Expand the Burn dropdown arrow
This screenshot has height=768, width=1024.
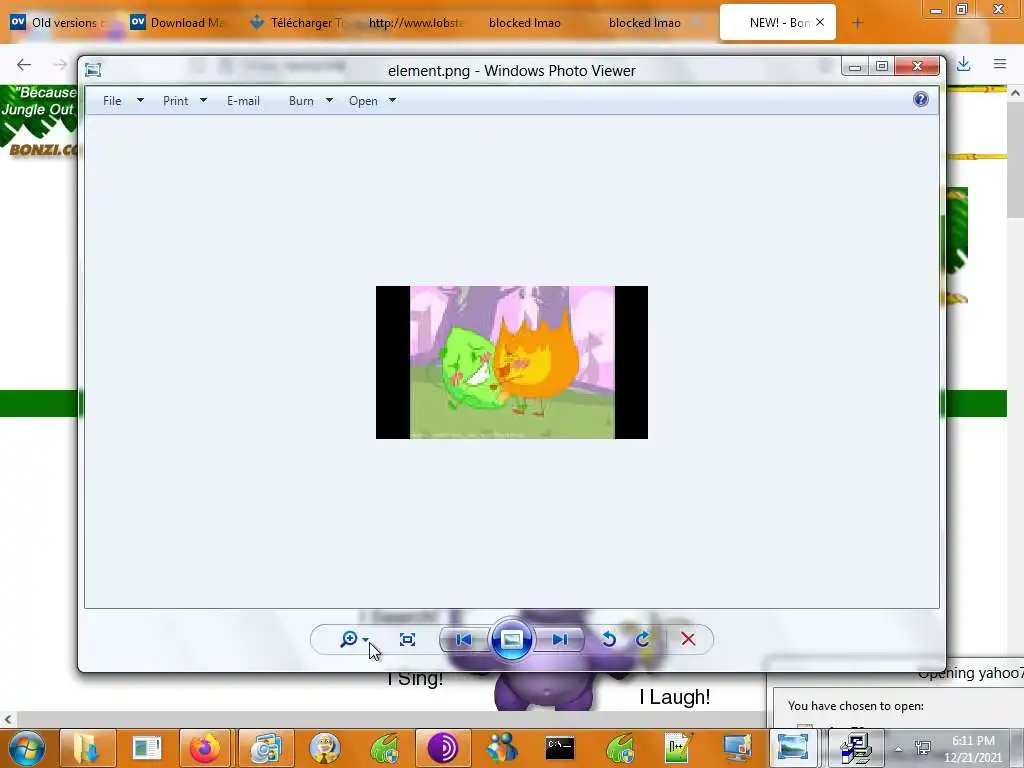pos(329,101)
